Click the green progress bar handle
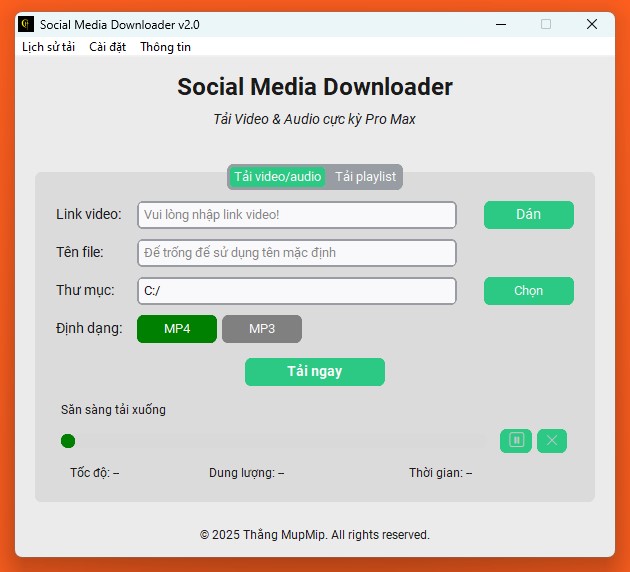Viewport: 630px width, 572px height. click(68, 441)
